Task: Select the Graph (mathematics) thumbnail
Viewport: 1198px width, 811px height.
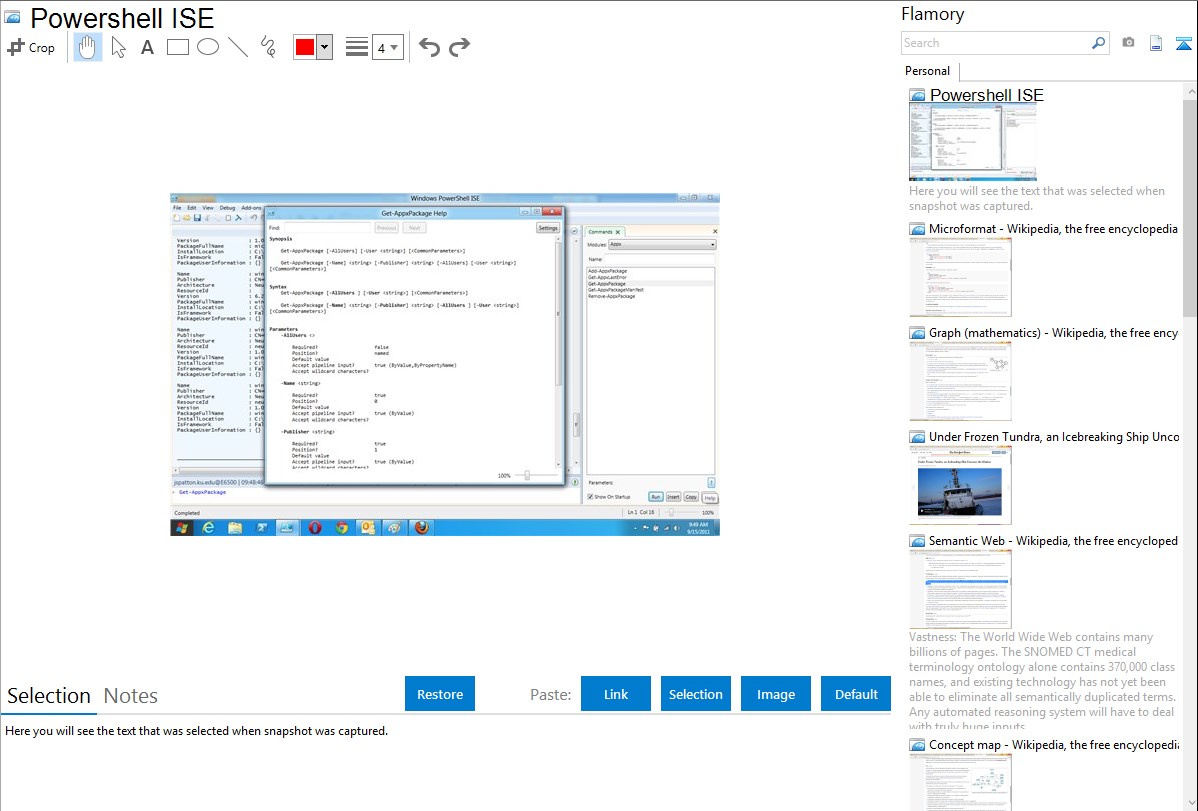Action: coord(960,381)
